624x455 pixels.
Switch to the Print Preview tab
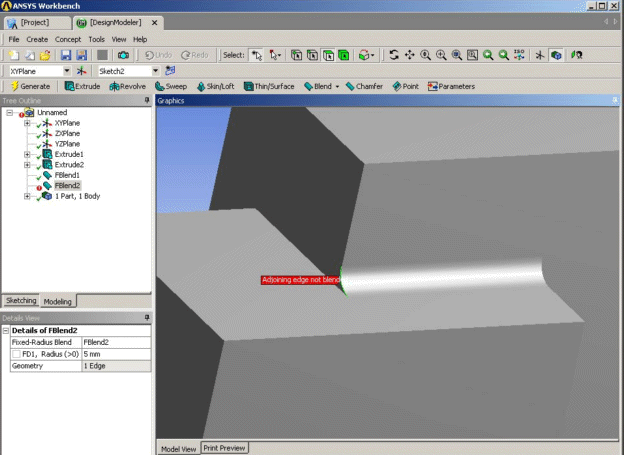225,448
